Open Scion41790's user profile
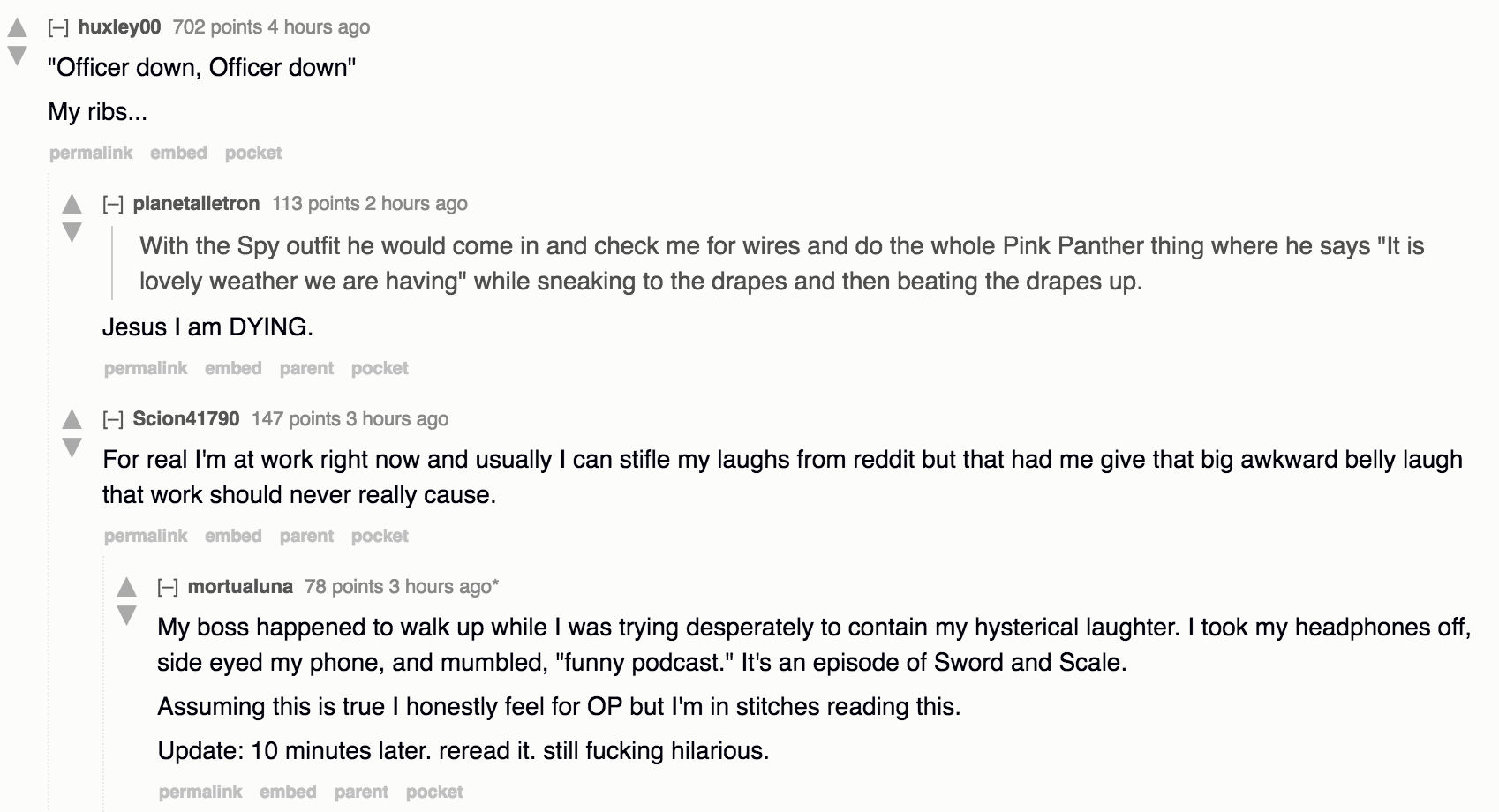This screenshot has width=1499, height=812. 185,419
